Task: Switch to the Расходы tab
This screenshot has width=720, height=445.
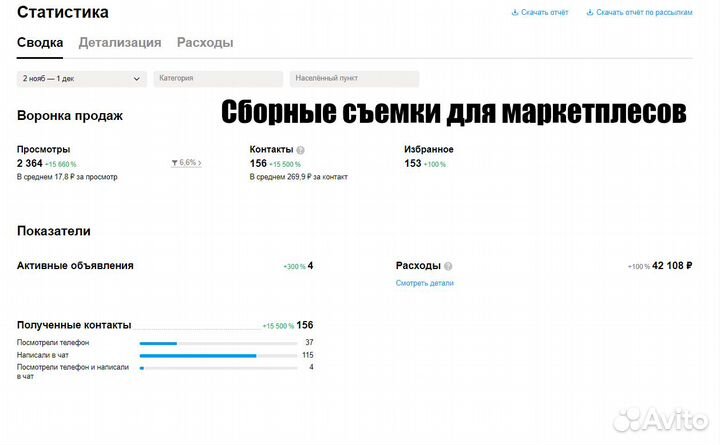Action: coord(205,43)
